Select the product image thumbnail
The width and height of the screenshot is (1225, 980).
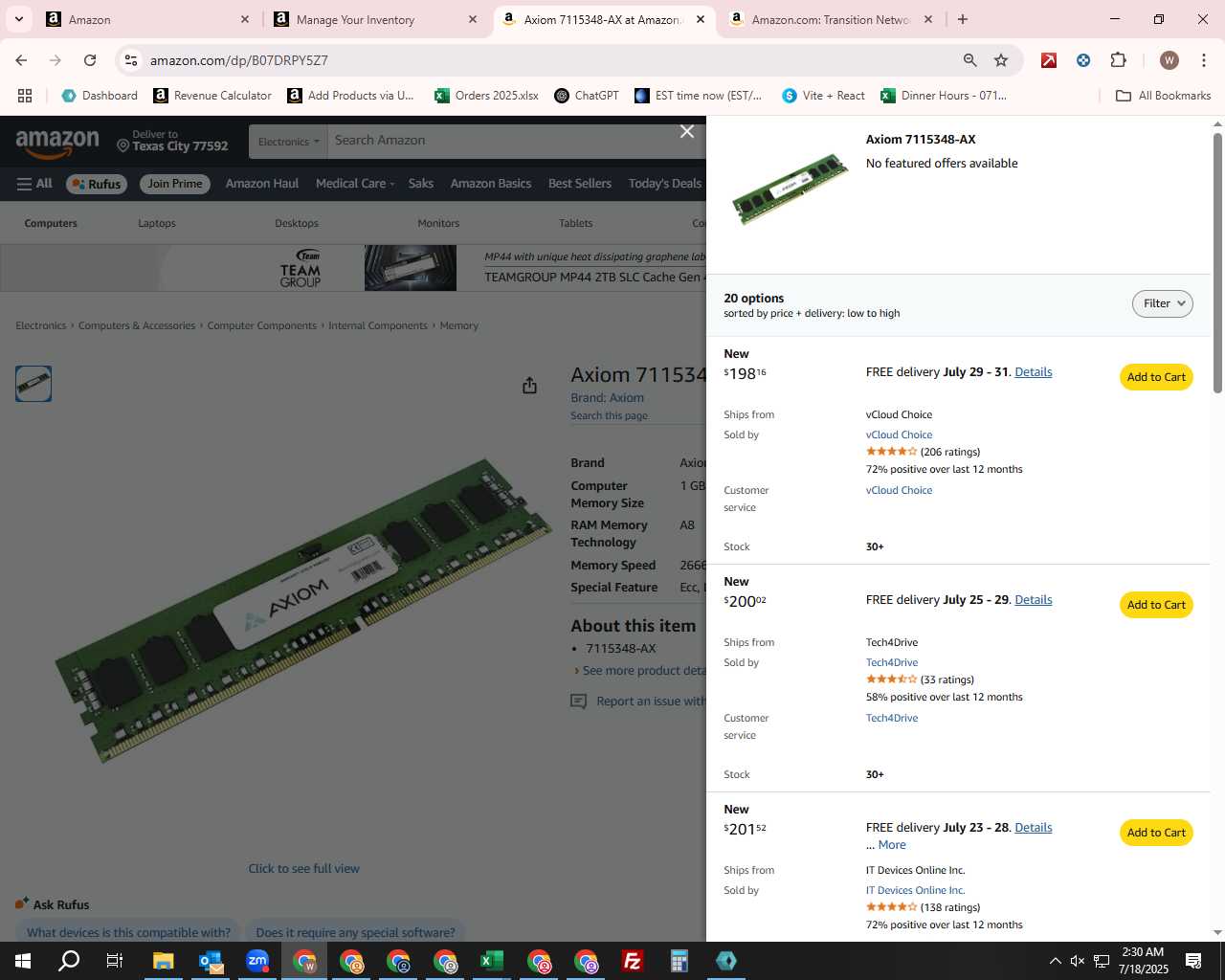[x=33, y=384]
